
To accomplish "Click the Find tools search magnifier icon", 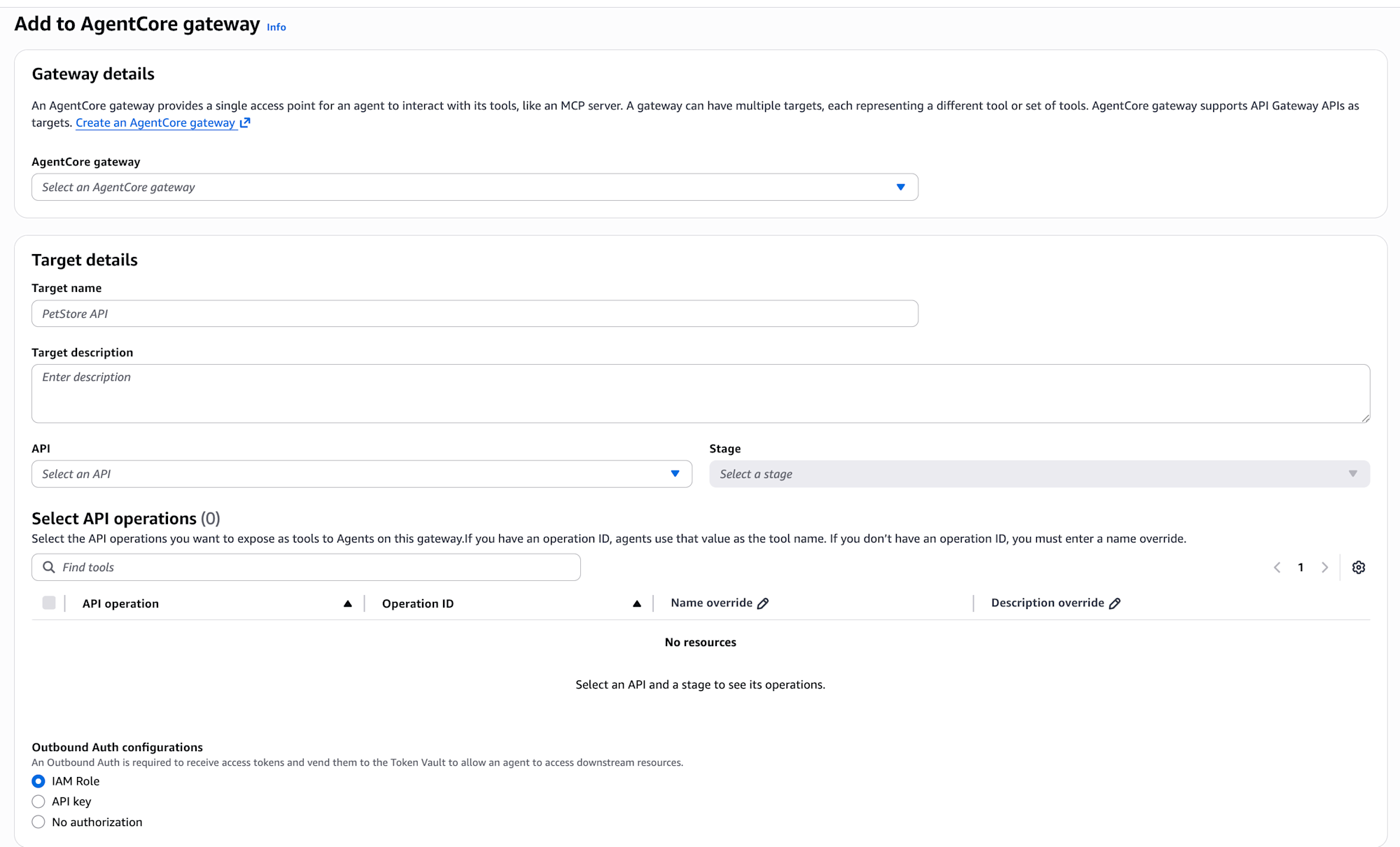I will (49, 567).
